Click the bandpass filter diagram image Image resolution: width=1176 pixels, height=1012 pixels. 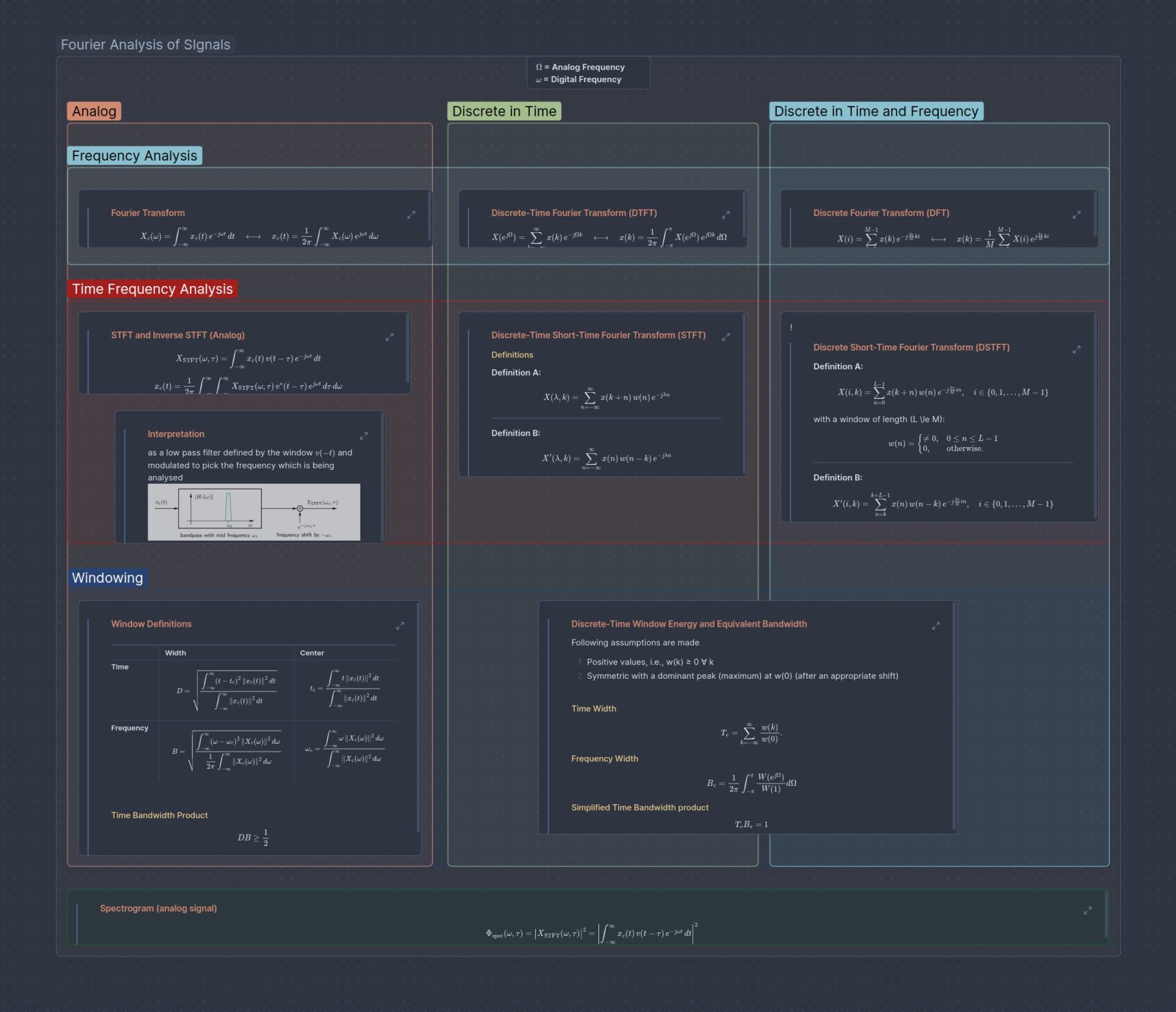(x=253, y=512)
